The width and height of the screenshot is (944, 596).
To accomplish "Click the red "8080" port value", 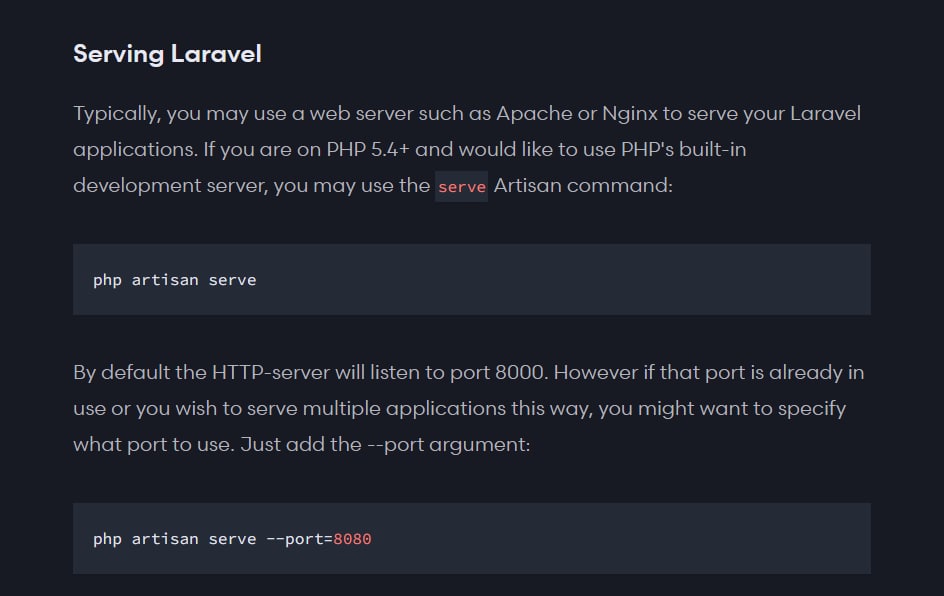I will click(x=352, y=539).
